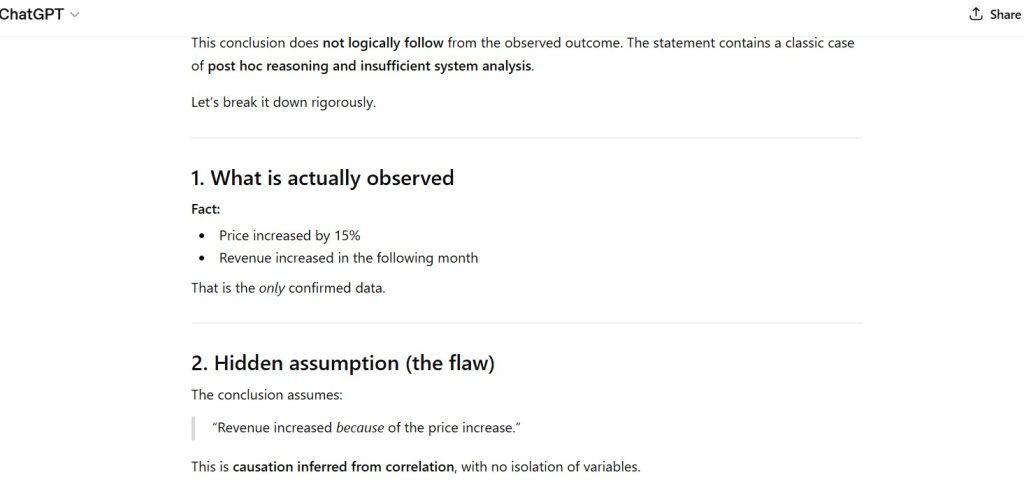Click the "Price increased by 15%" bullet text
1024x491 pixels.
[289, 235]
